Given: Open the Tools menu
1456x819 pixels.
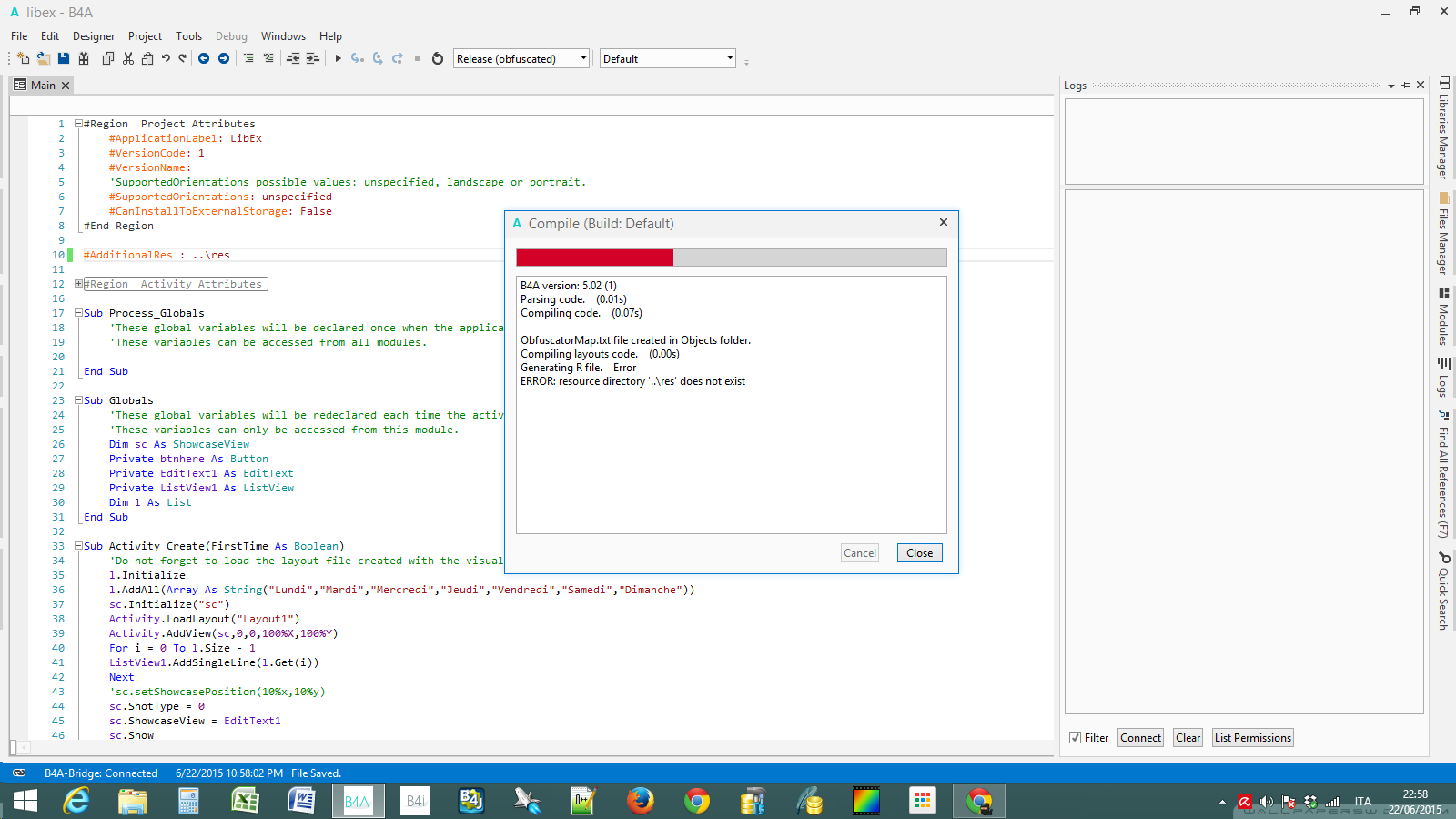Looking at the screenshot, I should (188, 36).
